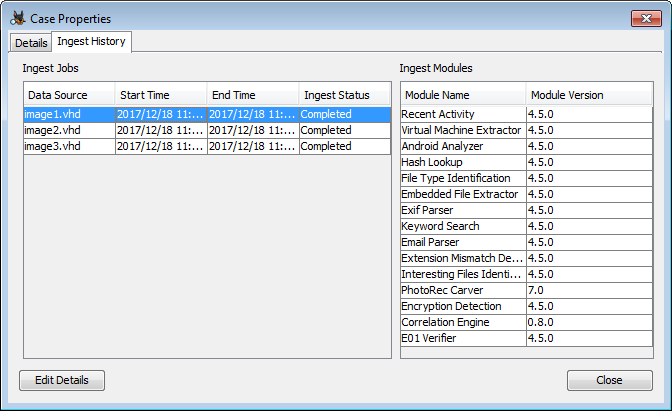Screen dimensions: 672x411
Task: Select the Exif Parser module row
Action: [527, 210]
